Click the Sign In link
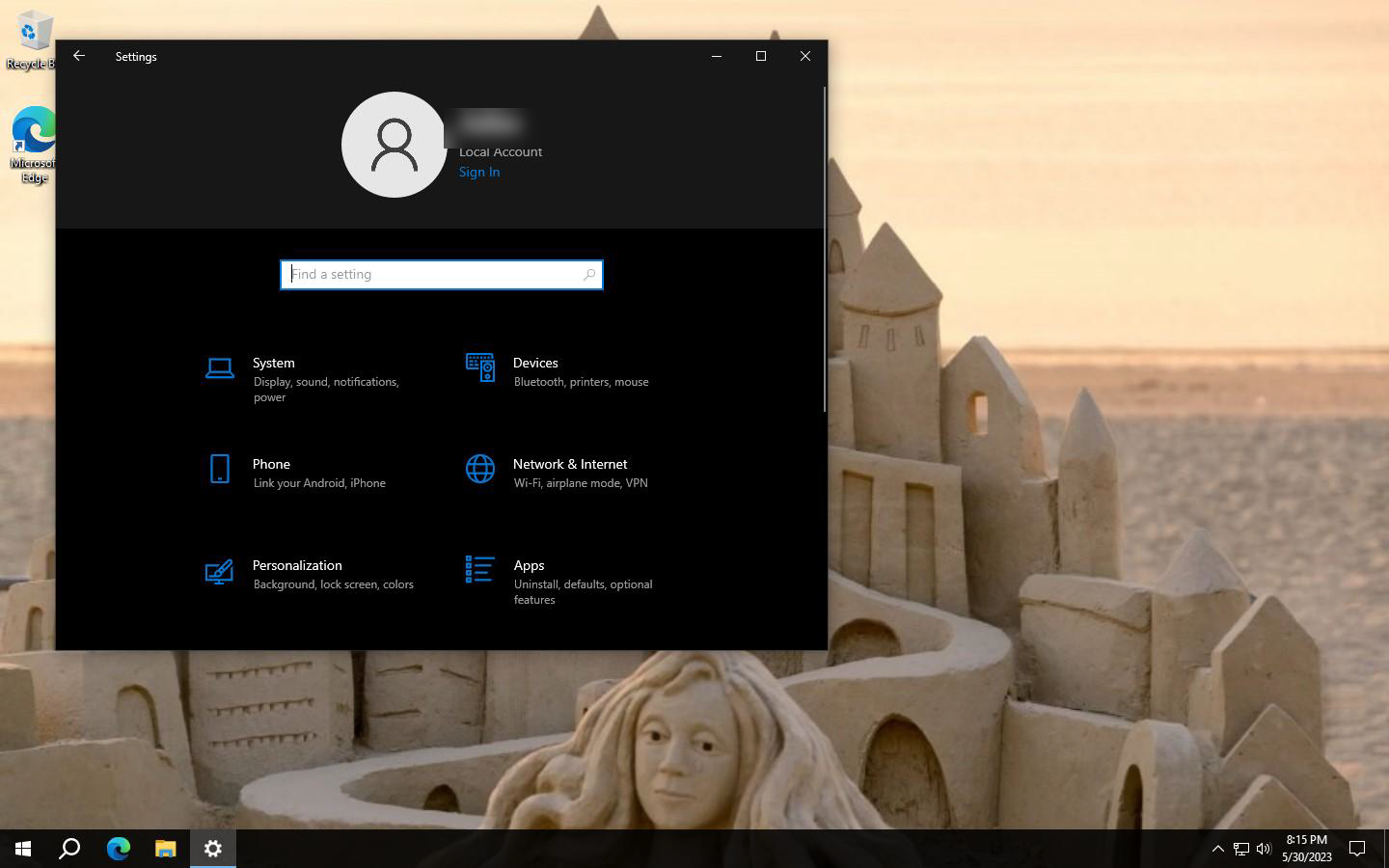 [x=479, y=172]
